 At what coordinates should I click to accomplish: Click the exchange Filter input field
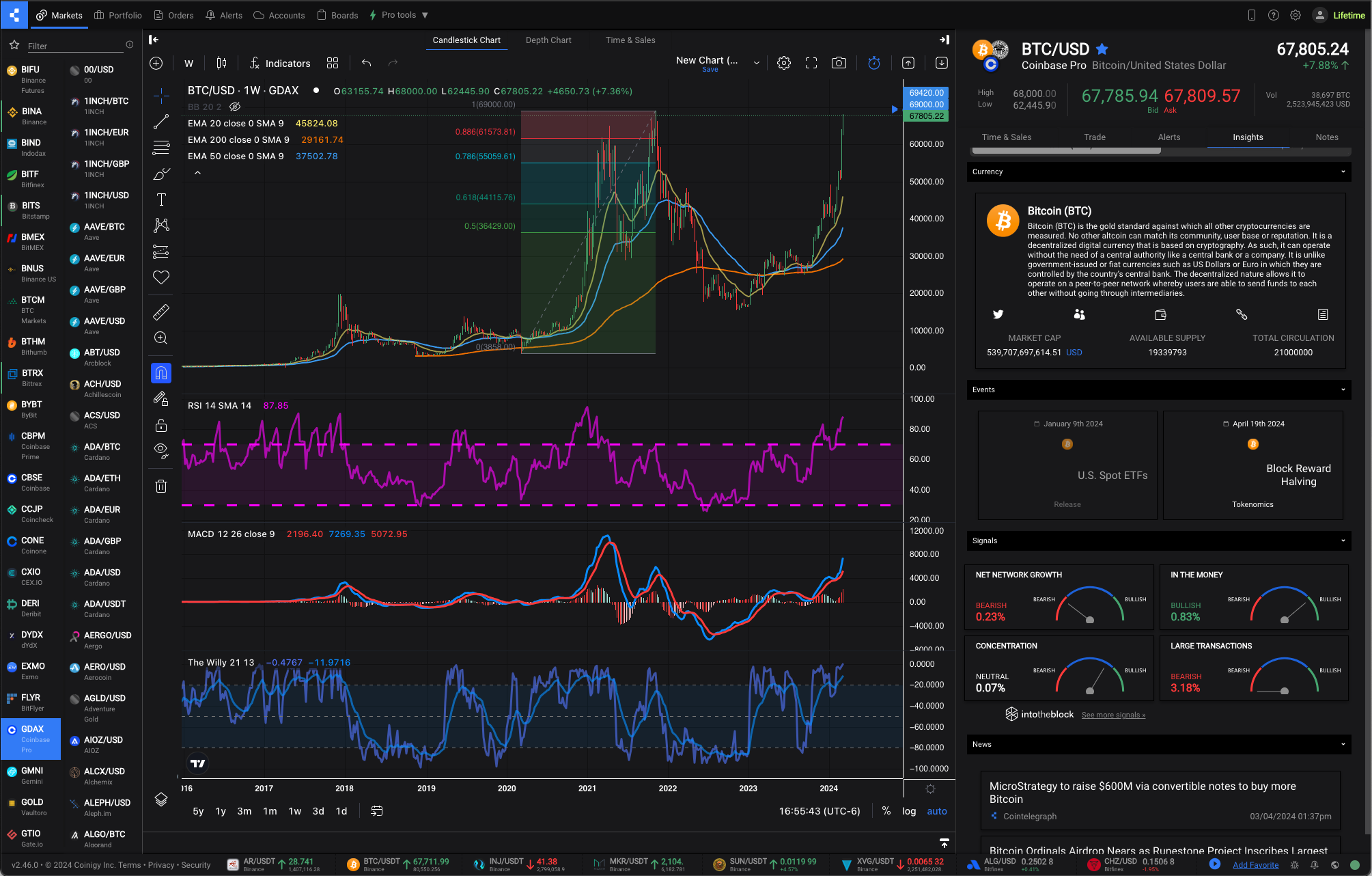74,46
